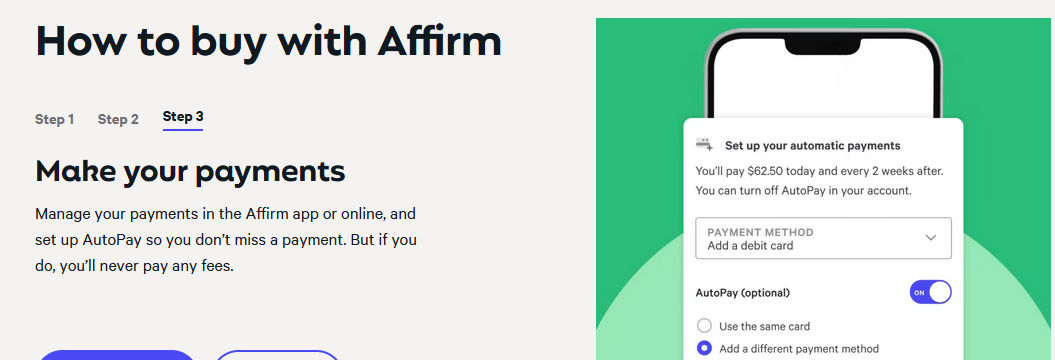This screenshot has width=1055, height=360.
Task: Click the card-plus icon beside automatic payments title
Action: [704, 145]
